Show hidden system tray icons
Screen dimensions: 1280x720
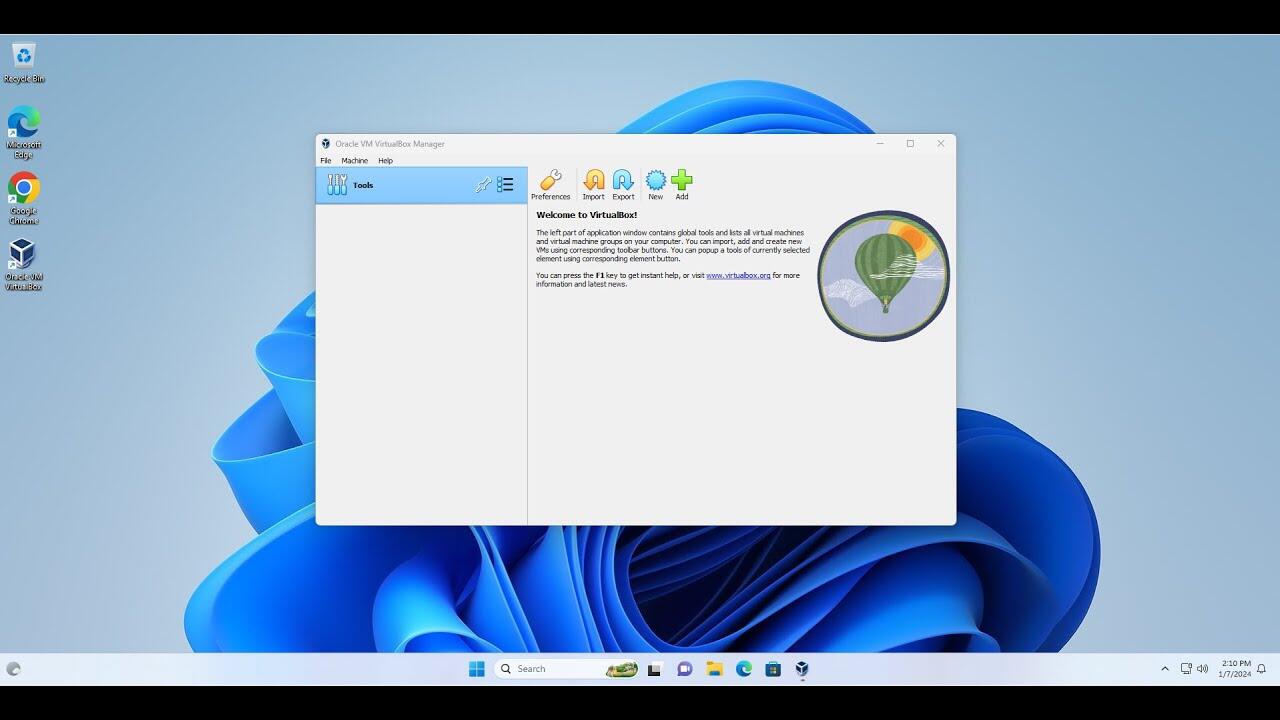1164,669
